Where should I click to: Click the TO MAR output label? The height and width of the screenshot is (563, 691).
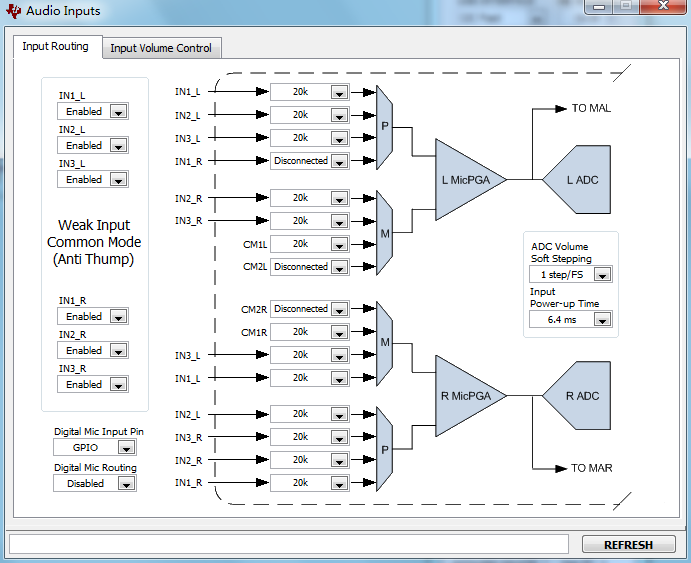591,468
